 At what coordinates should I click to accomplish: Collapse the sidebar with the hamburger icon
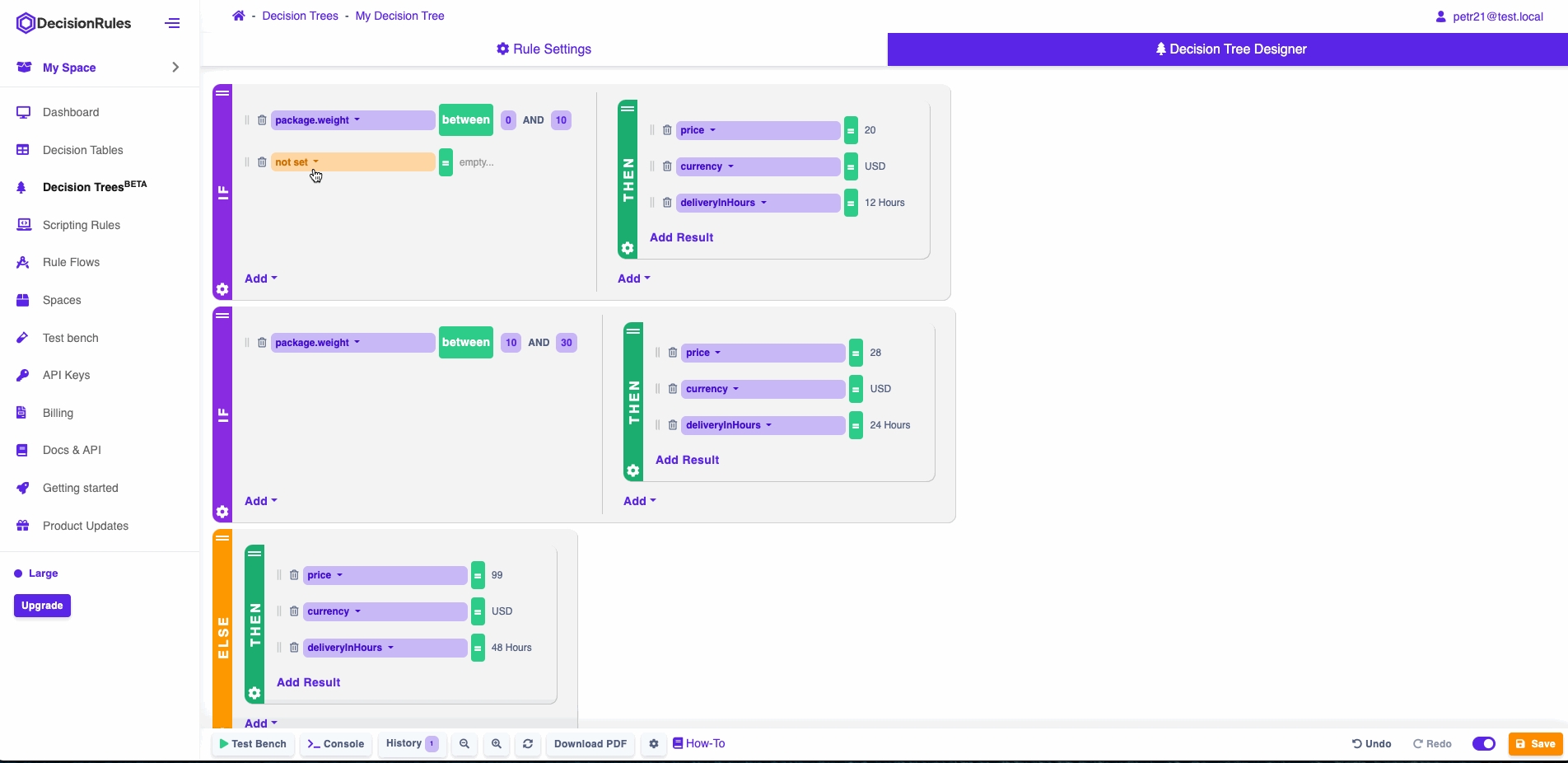coord(172,23)
